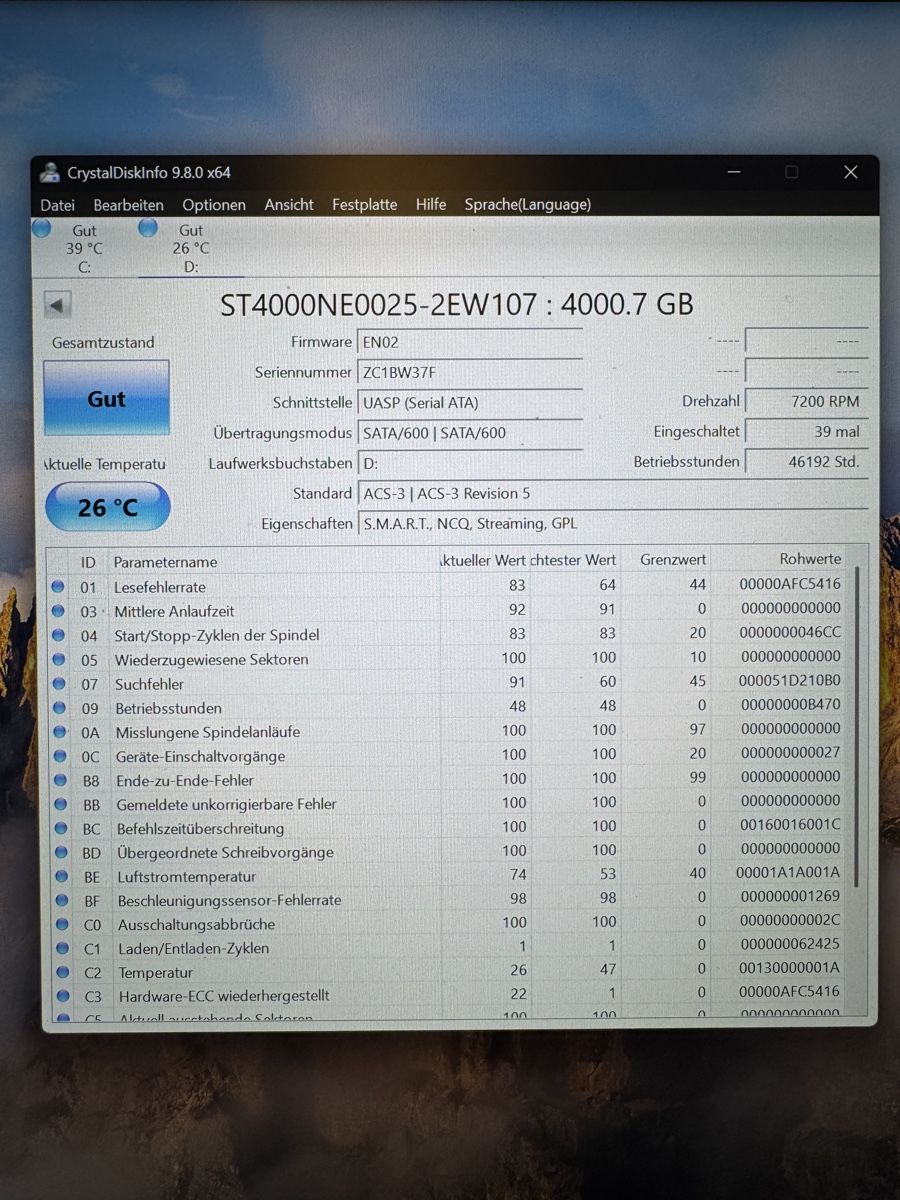Click the Standard field ACS-3 Revision 5

612,493
